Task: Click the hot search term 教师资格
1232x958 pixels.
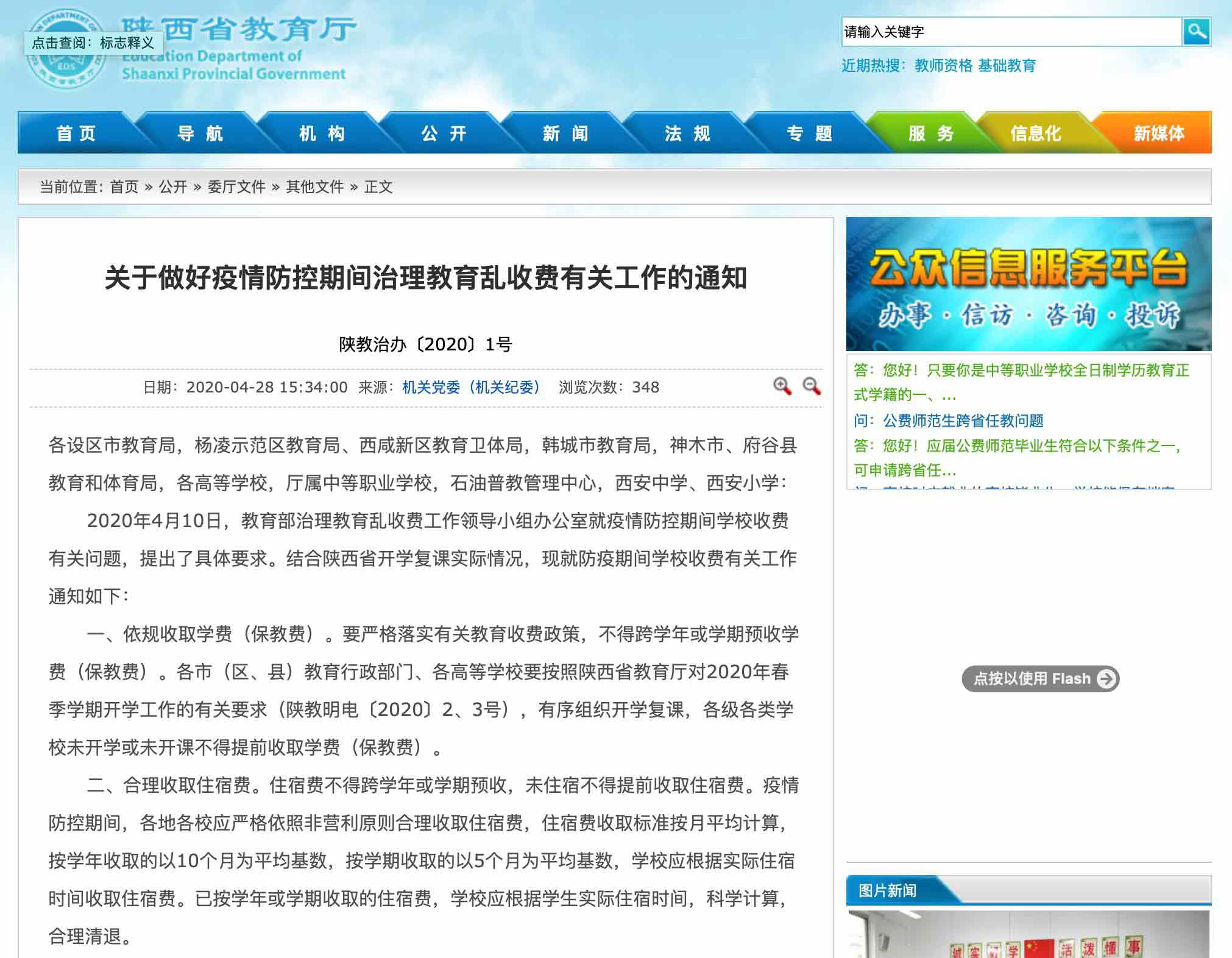Action: (943, 66)
